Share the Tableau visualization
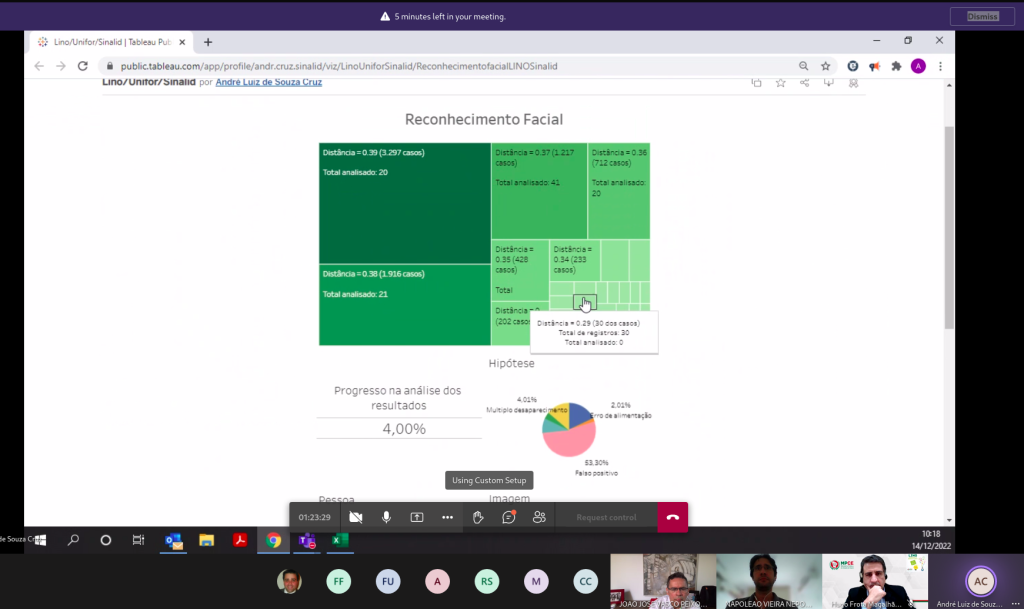This screenshot has height=609, width=1024. coord(805,82)
